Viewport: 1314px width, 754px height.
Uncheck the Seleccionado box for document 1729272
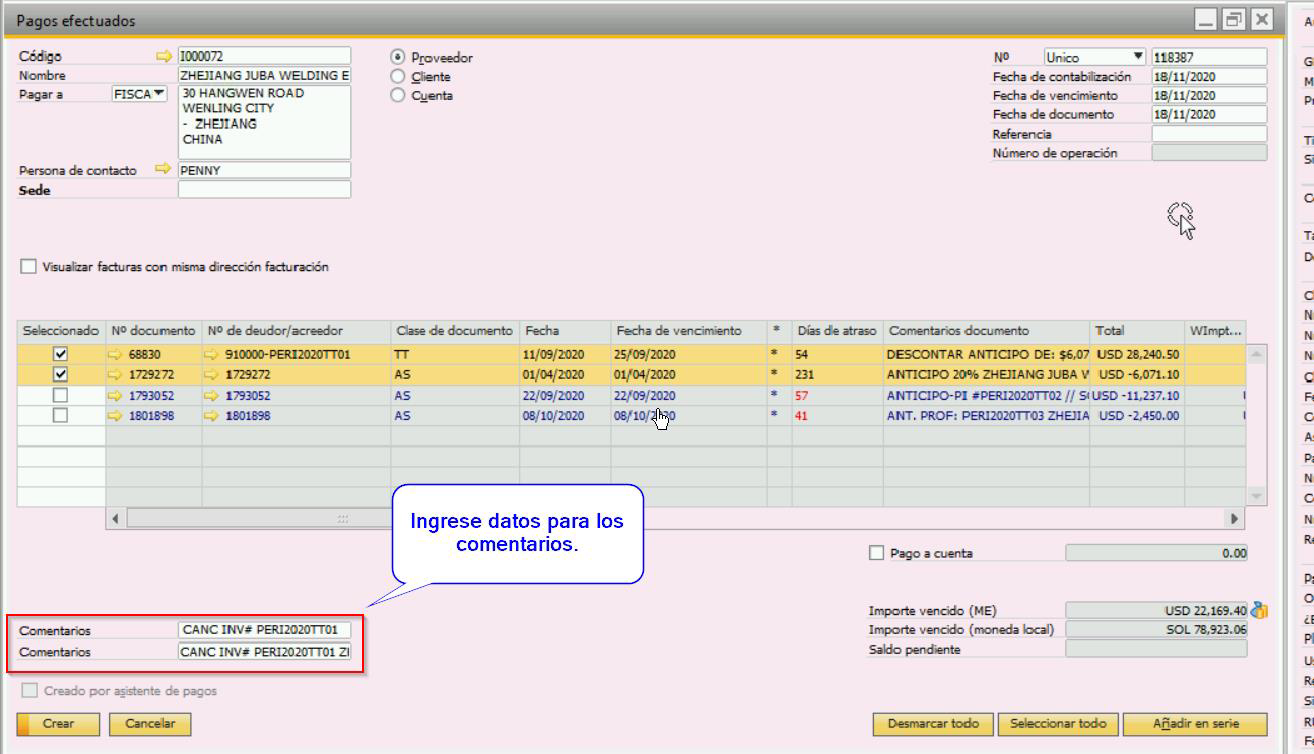point(60,375)
